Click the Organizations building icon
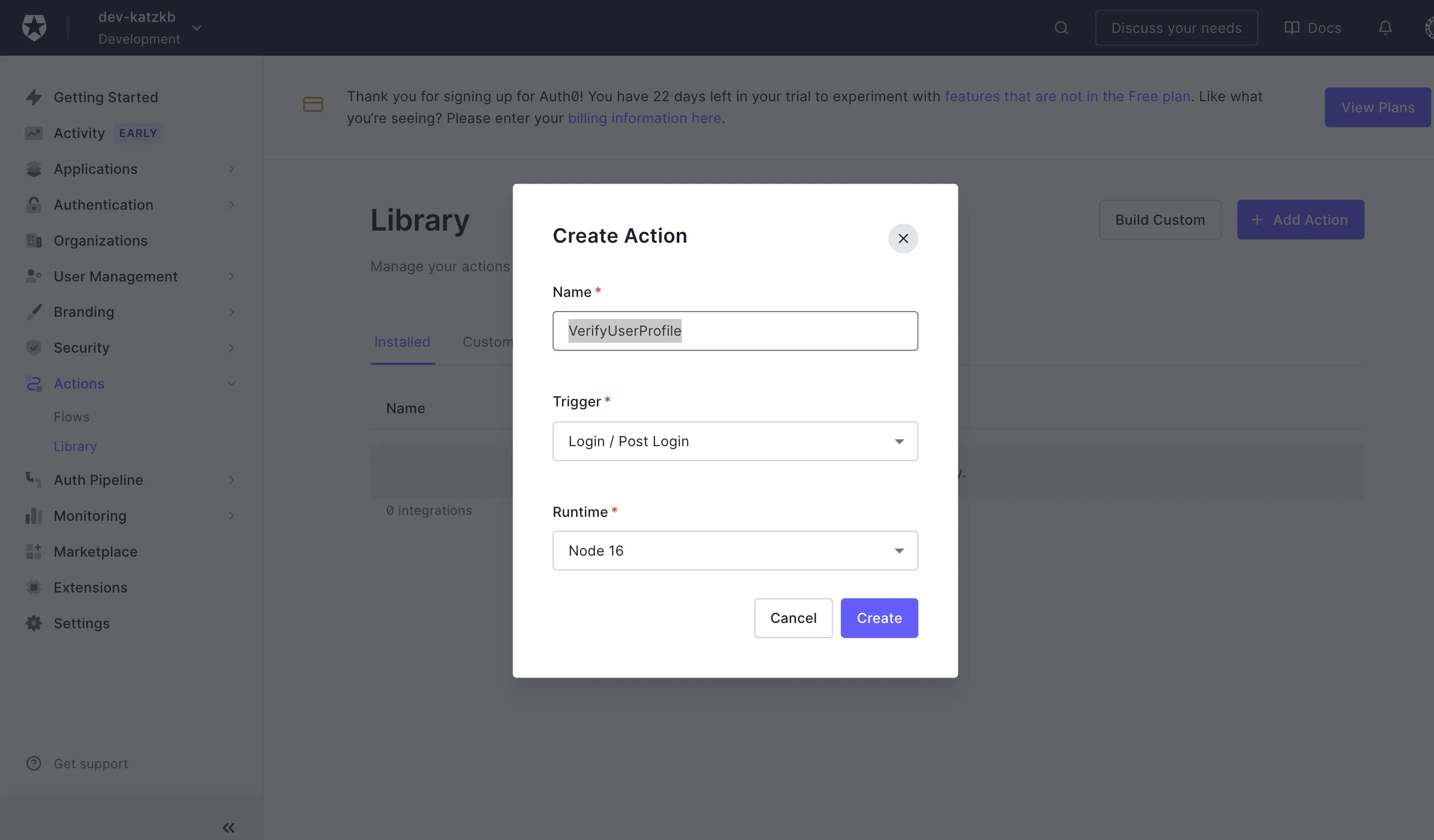 click(x=33, y=241)
